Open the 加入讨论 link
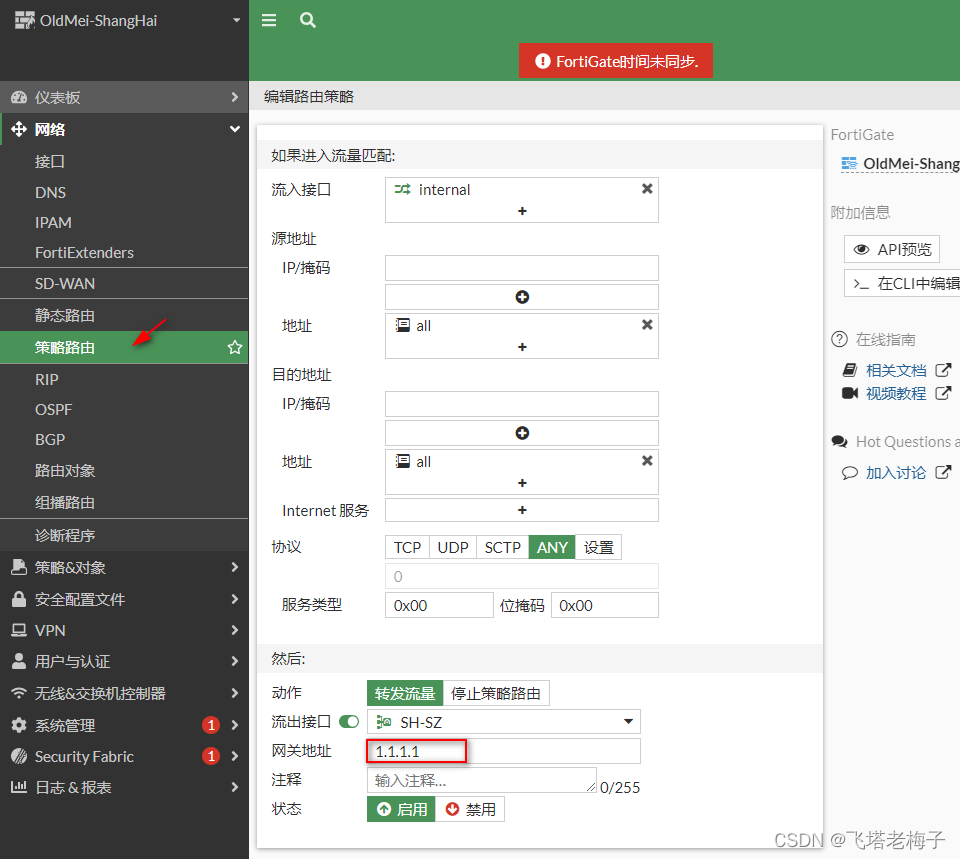This screenshot has width=960, height=859. pos(896,472)
